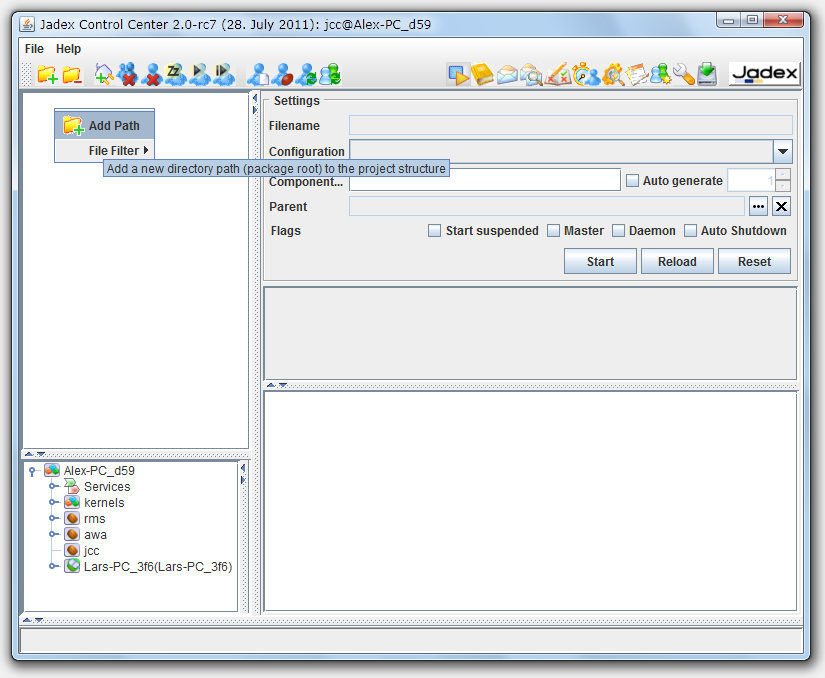The width and height of the screenshot is (825, 678).
Task: Suspend the component using Zz icon
Action: pyautogui.click(x=175, y=73)
